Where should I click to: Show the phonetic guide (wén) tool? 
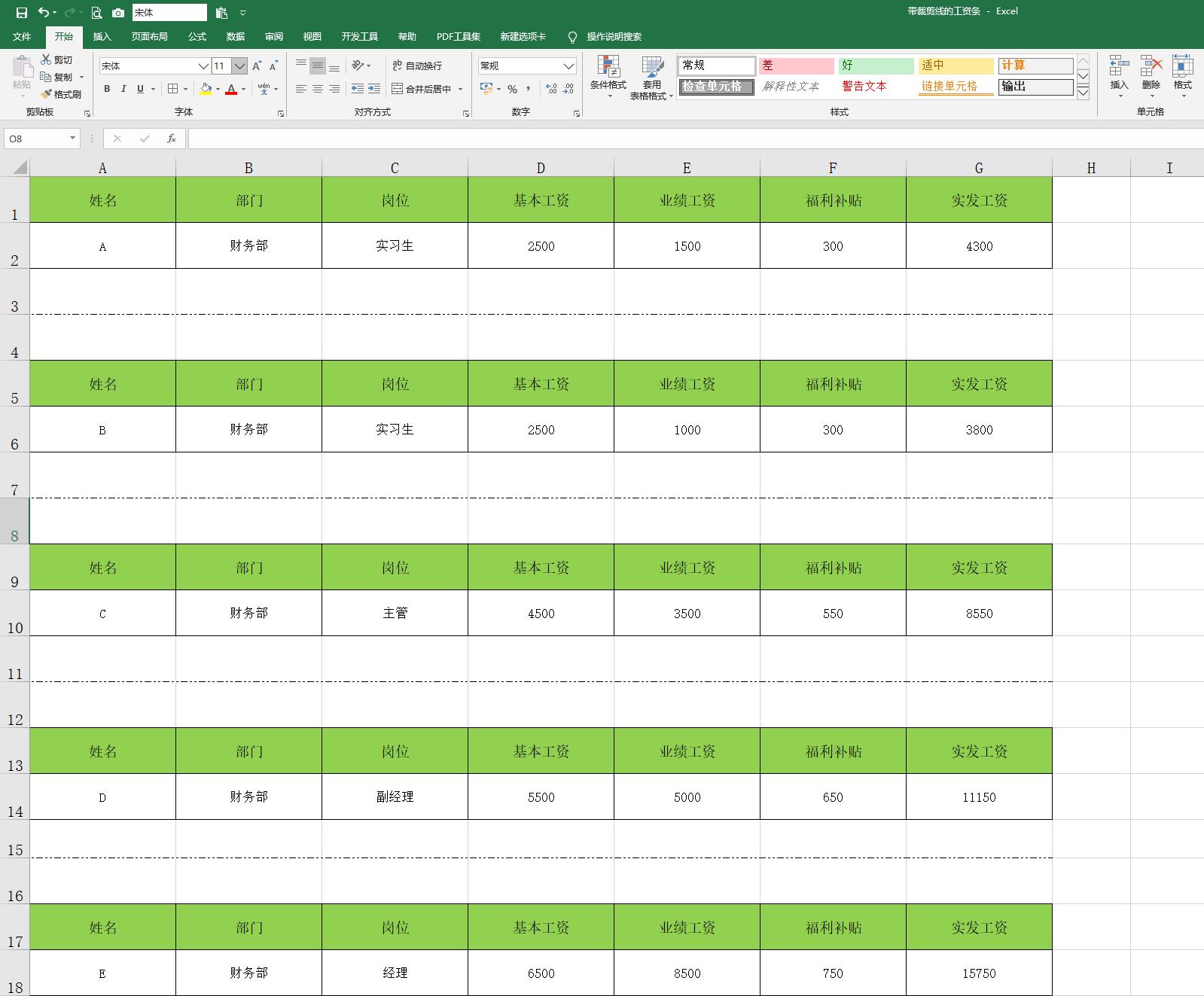(264, 89)
